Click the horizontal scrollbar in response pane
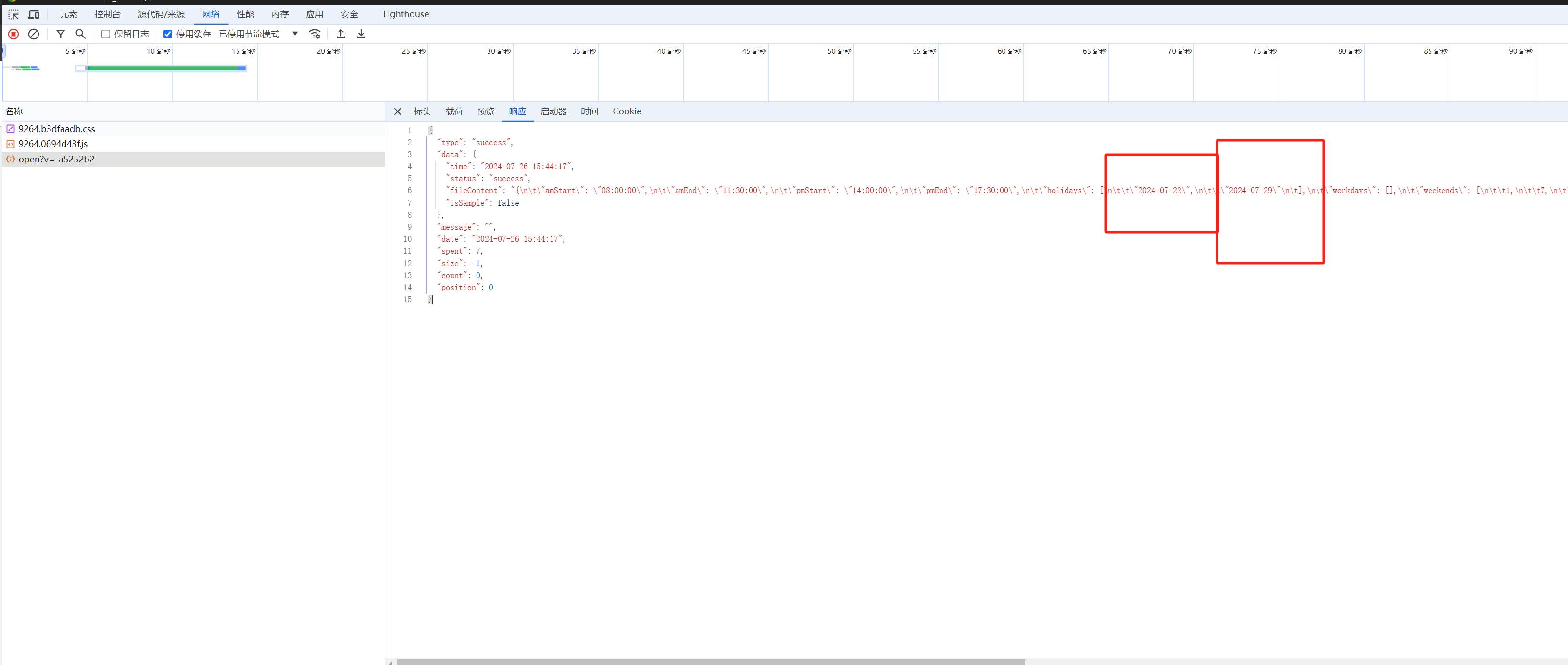This screenshot has width=1568, height=665. point(710,661)
